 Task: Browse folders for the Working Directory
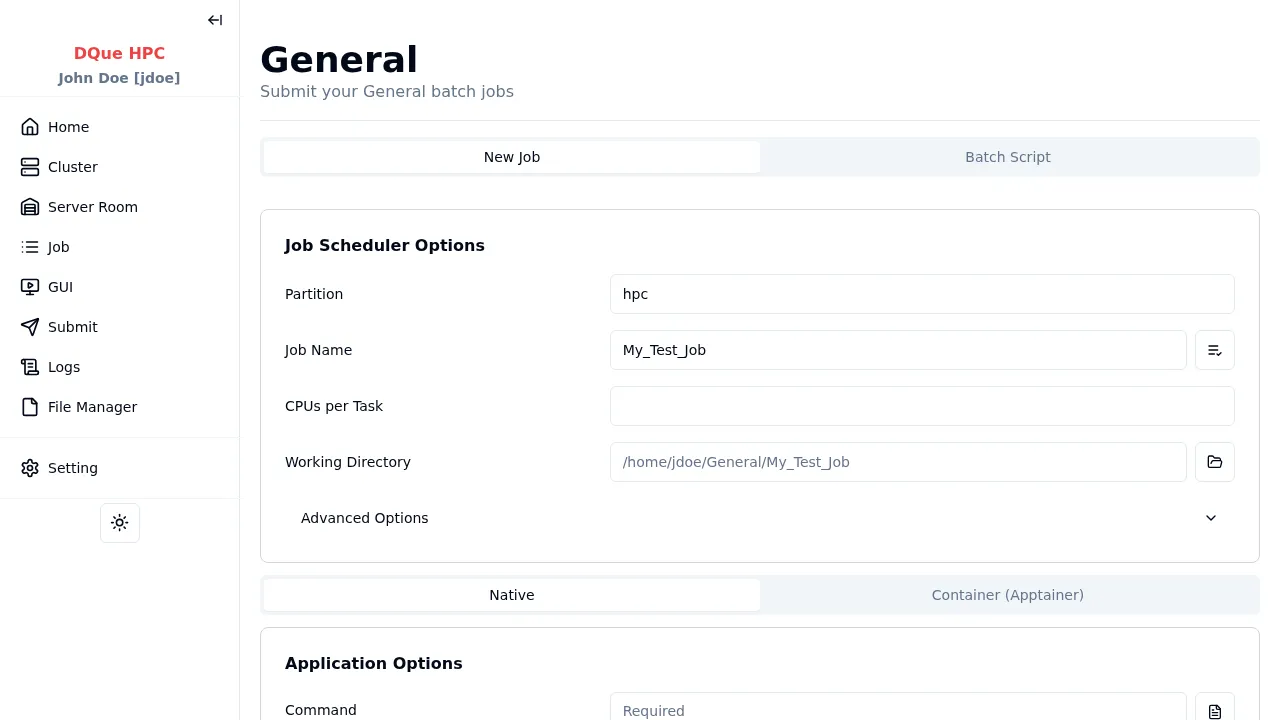[x=1214, y=462]
